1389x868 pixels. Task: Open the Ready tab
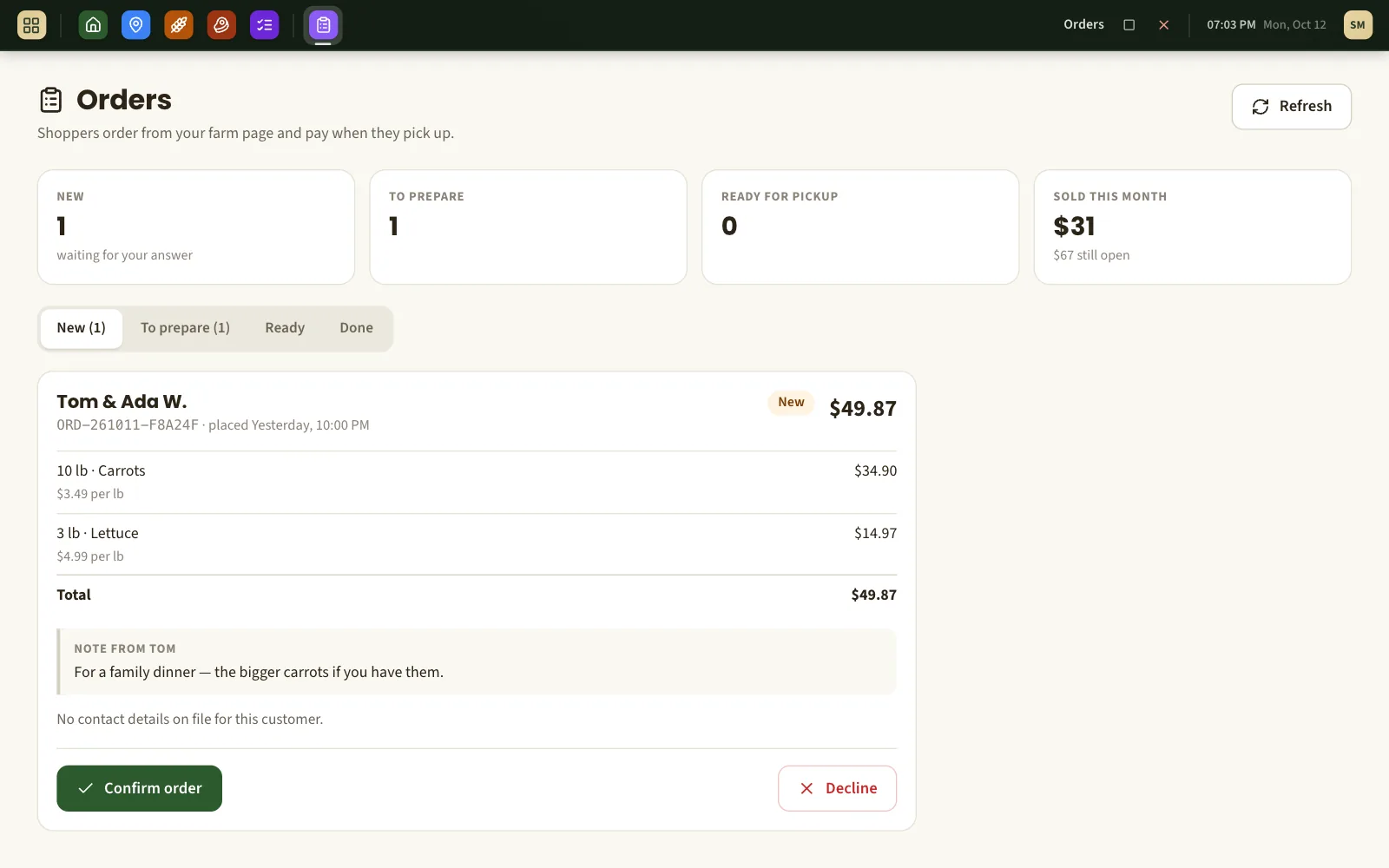[x=285, y=328]
